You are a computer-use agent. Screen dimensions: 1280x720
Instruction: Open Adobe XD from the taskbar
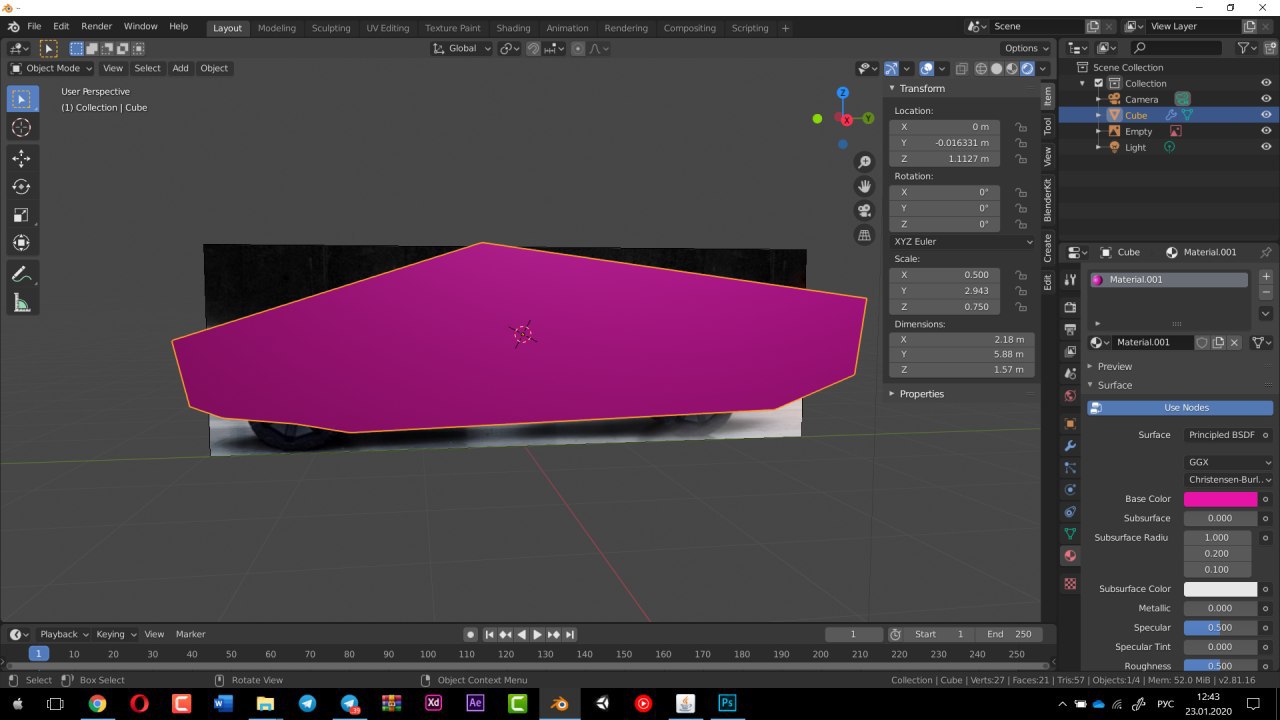433,704
